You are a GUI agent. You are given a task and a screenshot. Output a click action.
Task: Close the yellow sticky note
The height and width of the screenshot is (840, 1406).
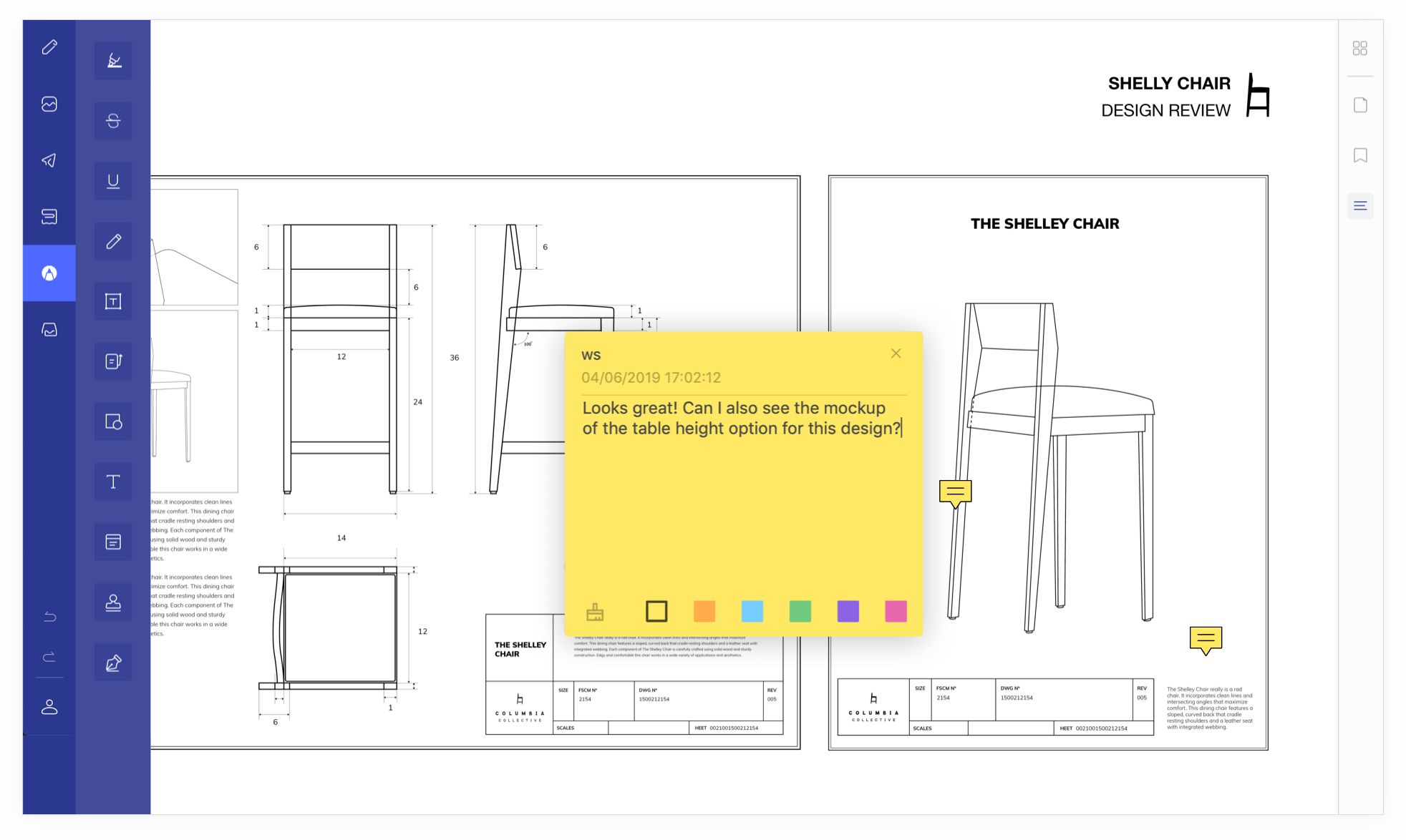(896, 353)
